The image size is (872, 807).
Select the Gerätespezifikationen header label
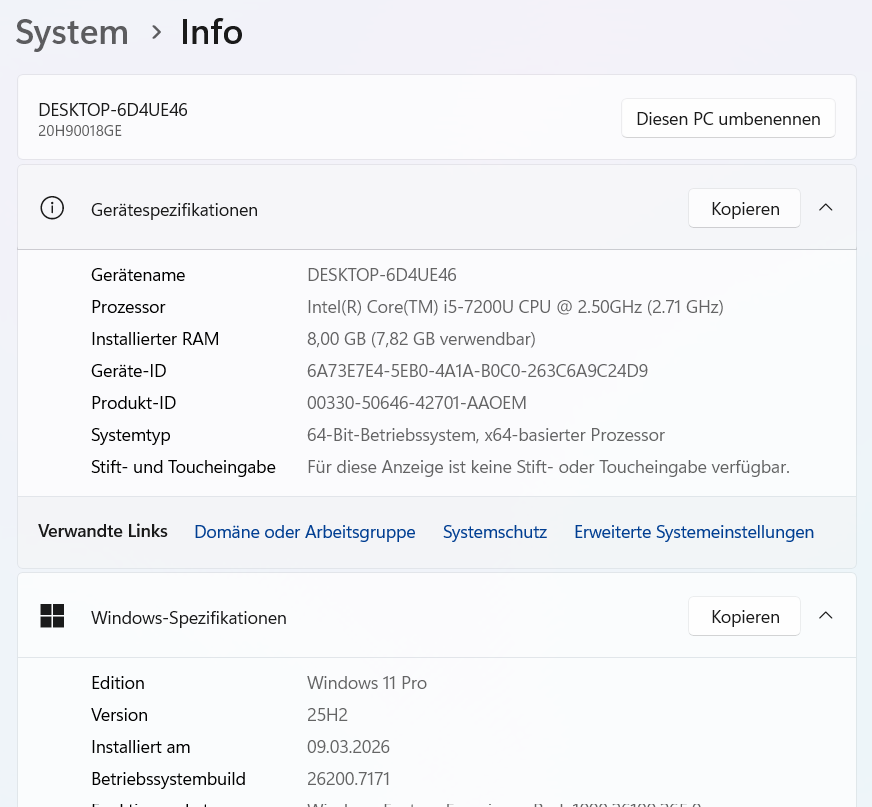174,210
